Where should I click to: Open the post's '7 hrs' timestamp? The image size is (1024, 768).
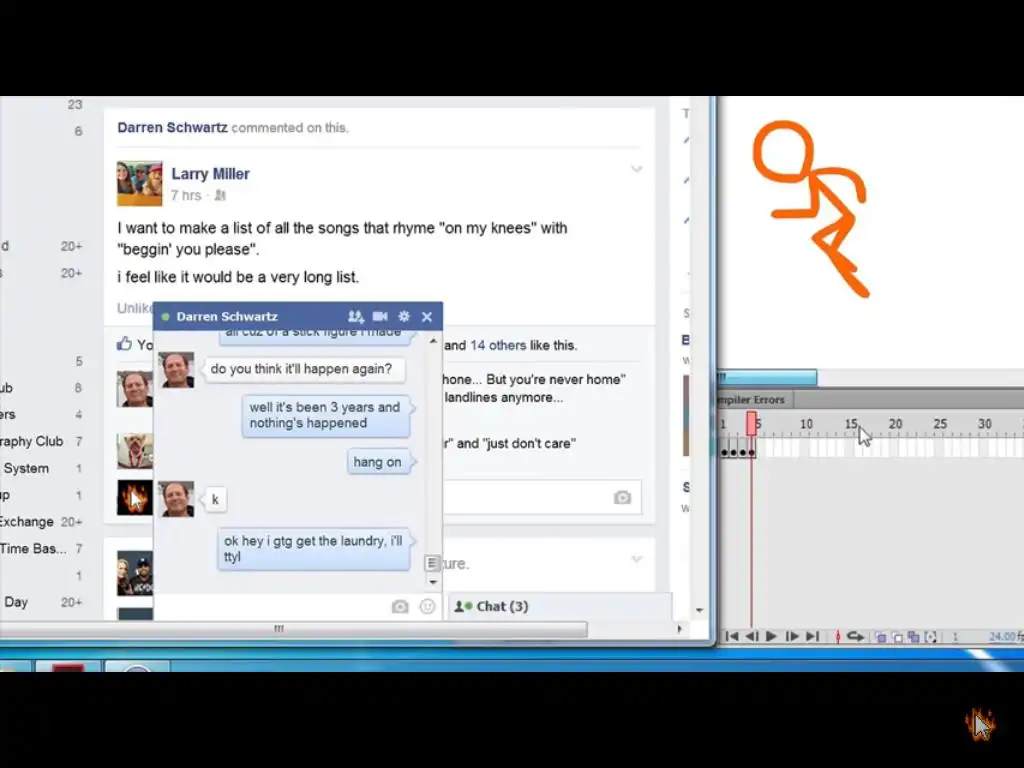click(x=186, y=195)
